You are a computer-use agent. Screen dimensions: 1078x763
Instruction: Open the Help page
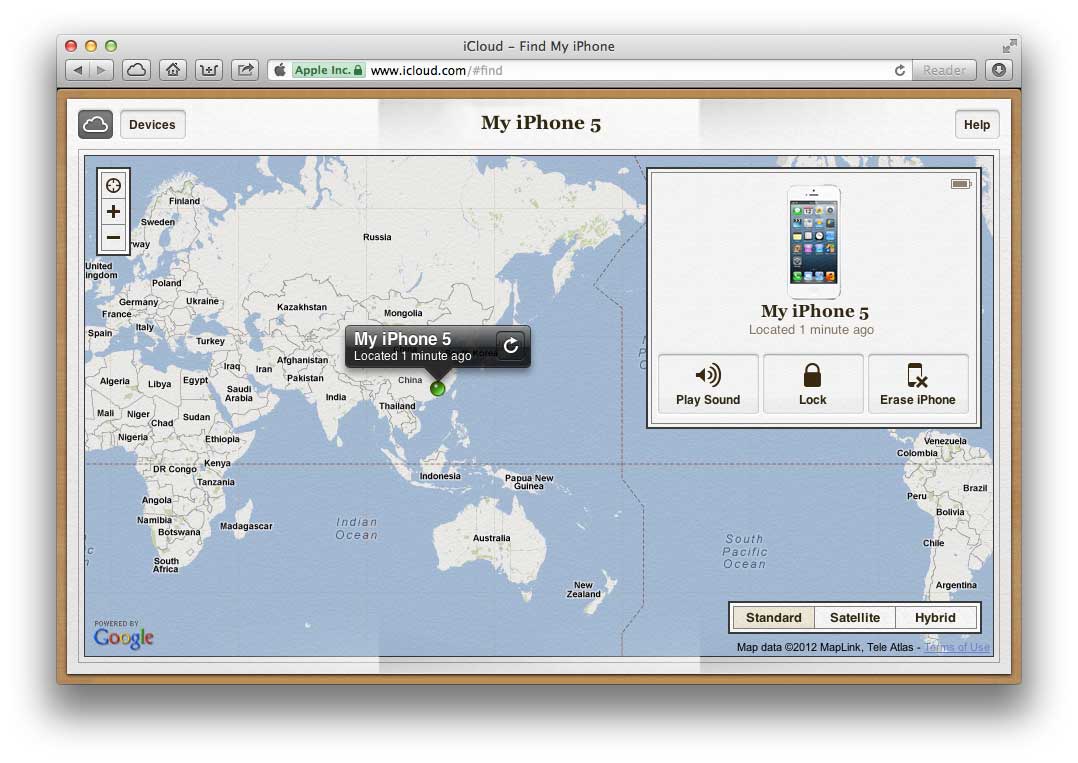click(x=976, y=124)
